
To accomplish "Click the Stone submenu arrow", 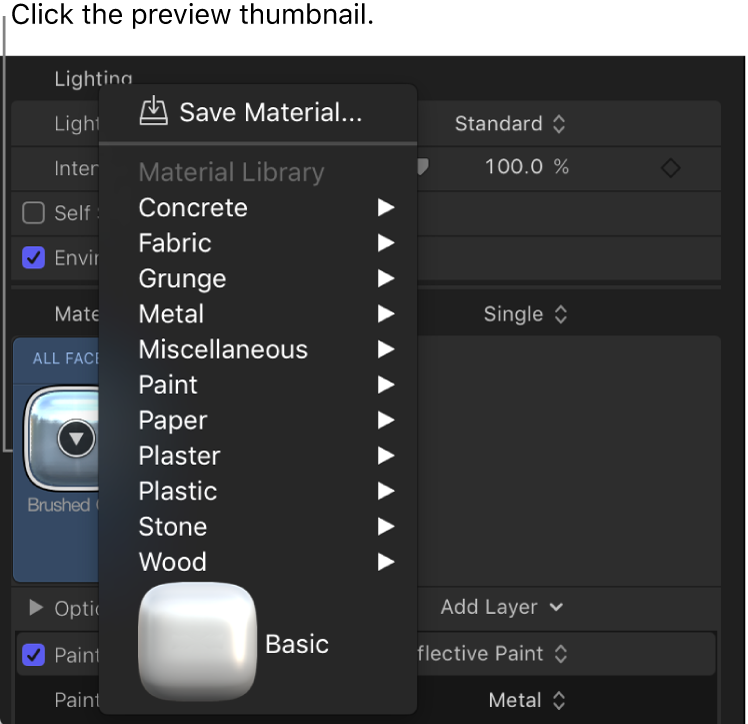I will pos(386,527).
